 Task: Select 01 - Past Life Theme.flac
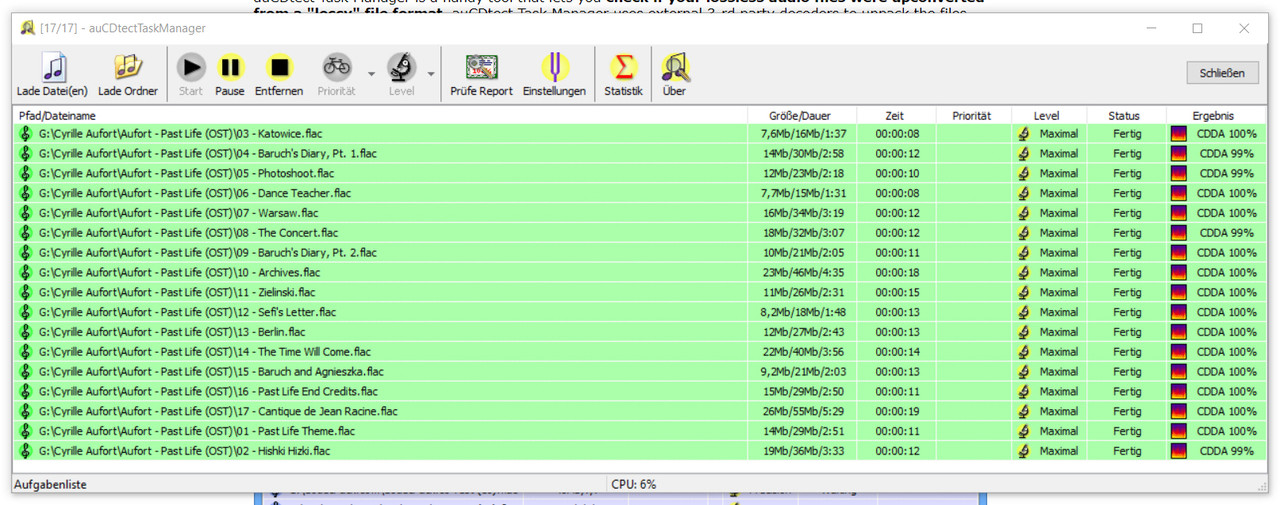[640, 431]
